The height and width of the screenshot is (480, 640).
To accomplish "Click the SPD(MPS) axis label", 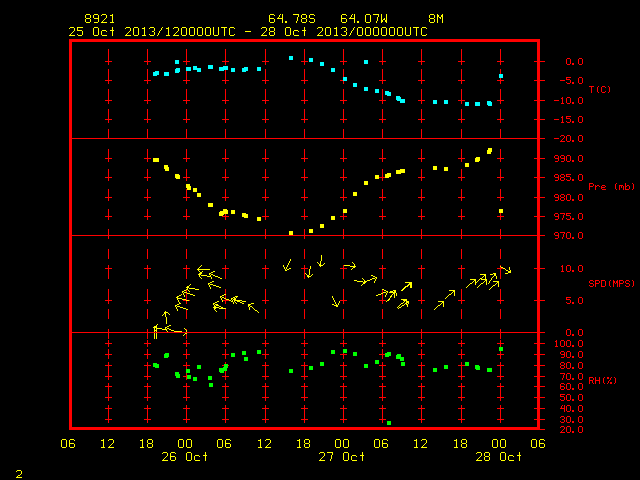I will [x=611, y=283].
